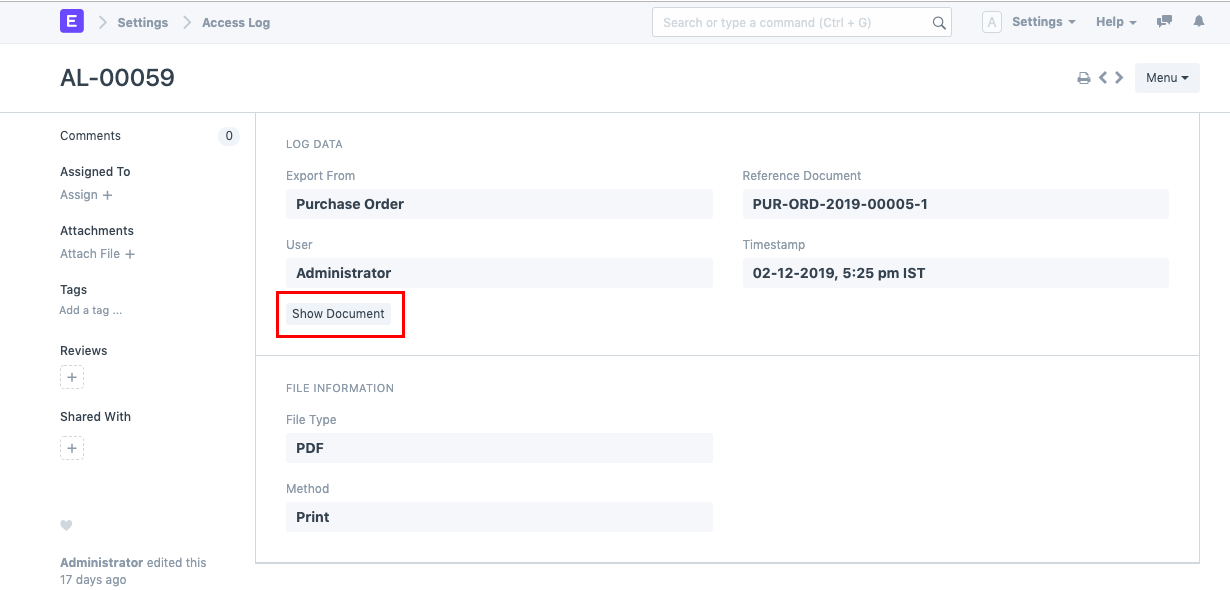
Task: Show comments count badge for this log
Action: 228,136
